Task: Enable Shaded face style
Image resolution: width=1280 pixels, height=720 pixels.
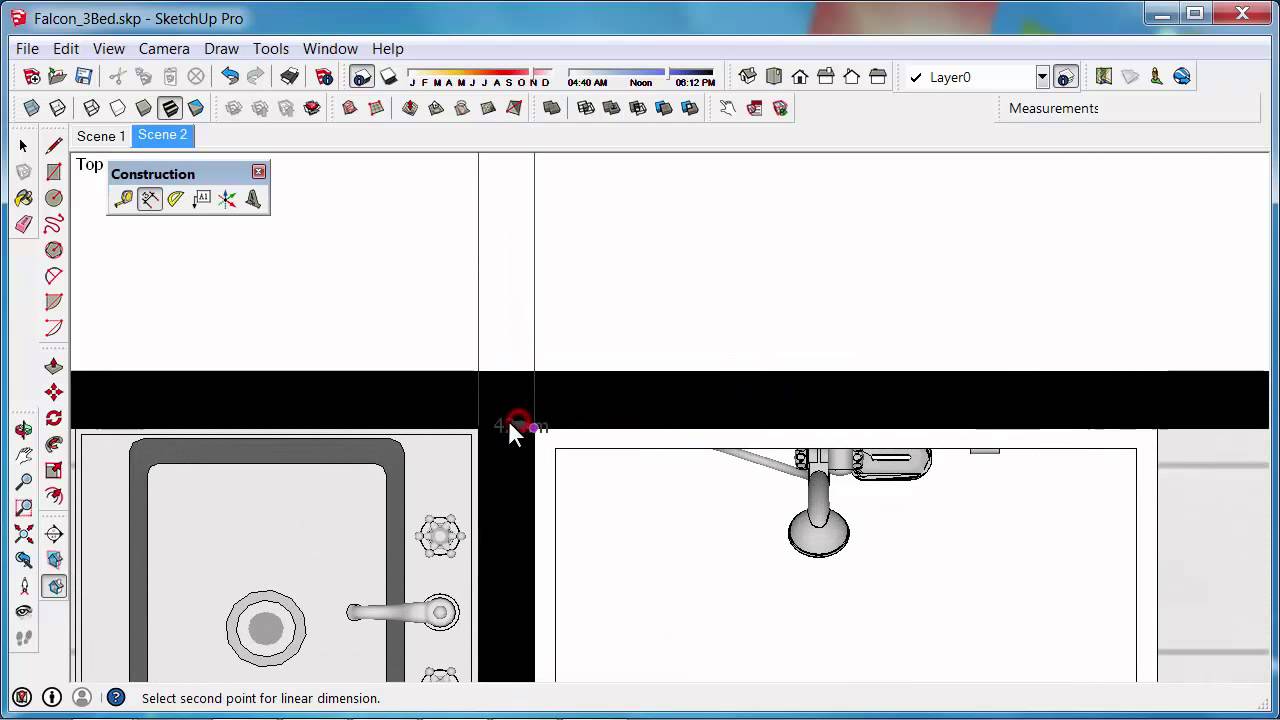Action: click(144, 108)
